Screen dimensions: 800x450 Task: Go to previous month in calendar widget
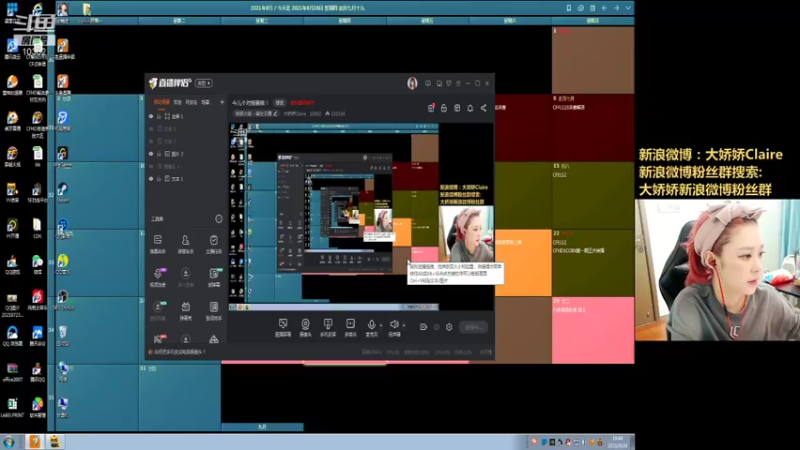(x=604, y=8)
